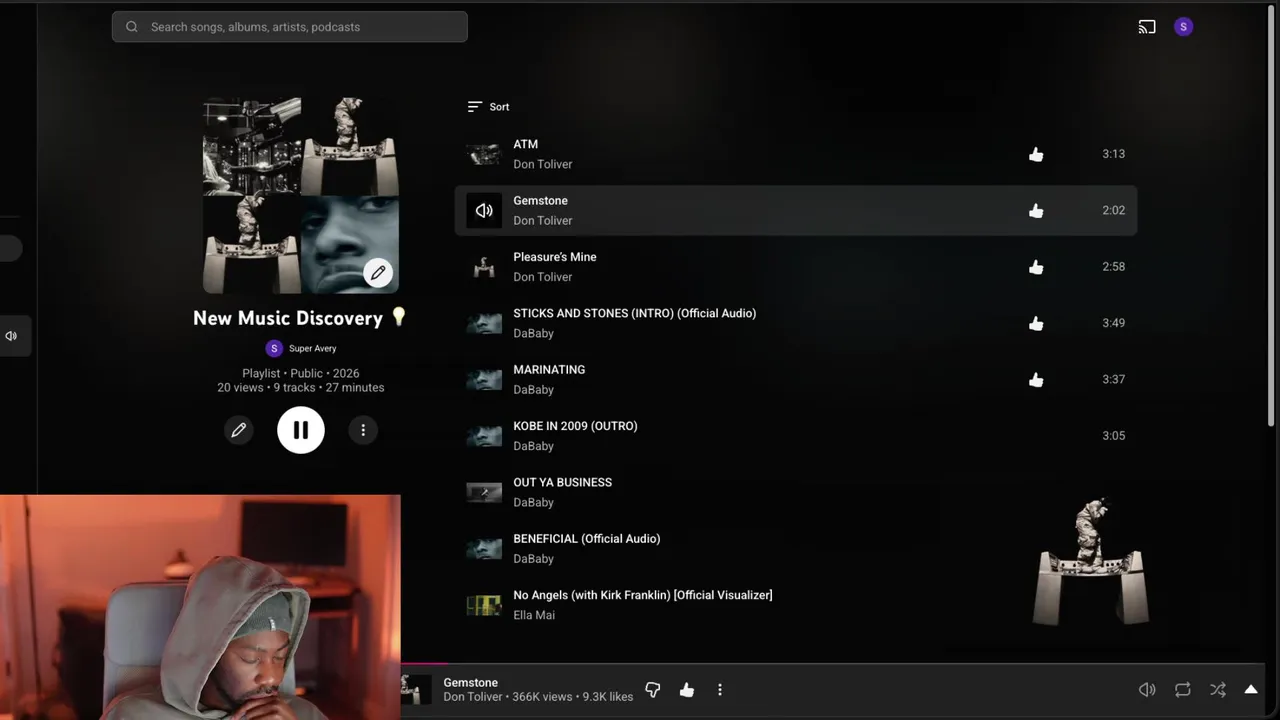Toggle like on MARINATING track
1280x720 pixels.
pos(1036,379)
